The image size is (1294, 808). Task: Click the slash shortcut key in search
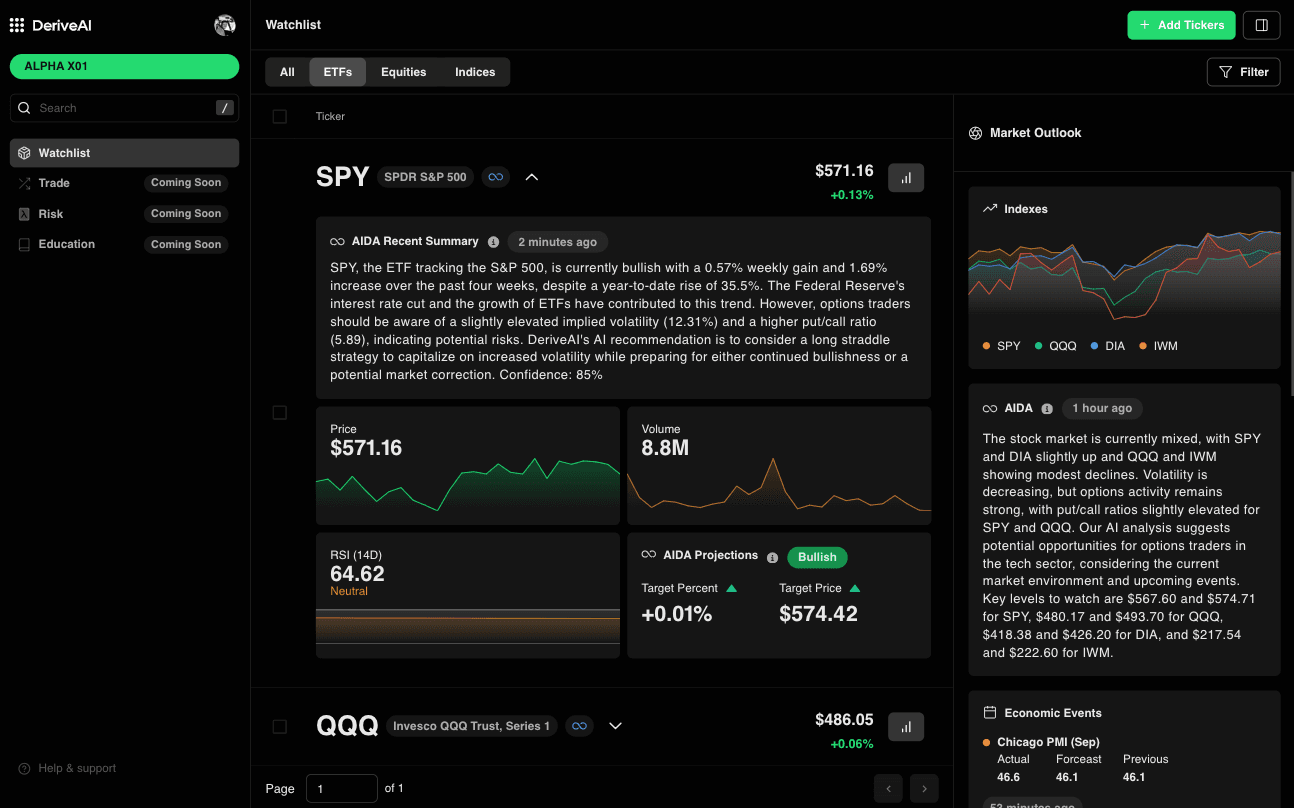tap(225, 108)
